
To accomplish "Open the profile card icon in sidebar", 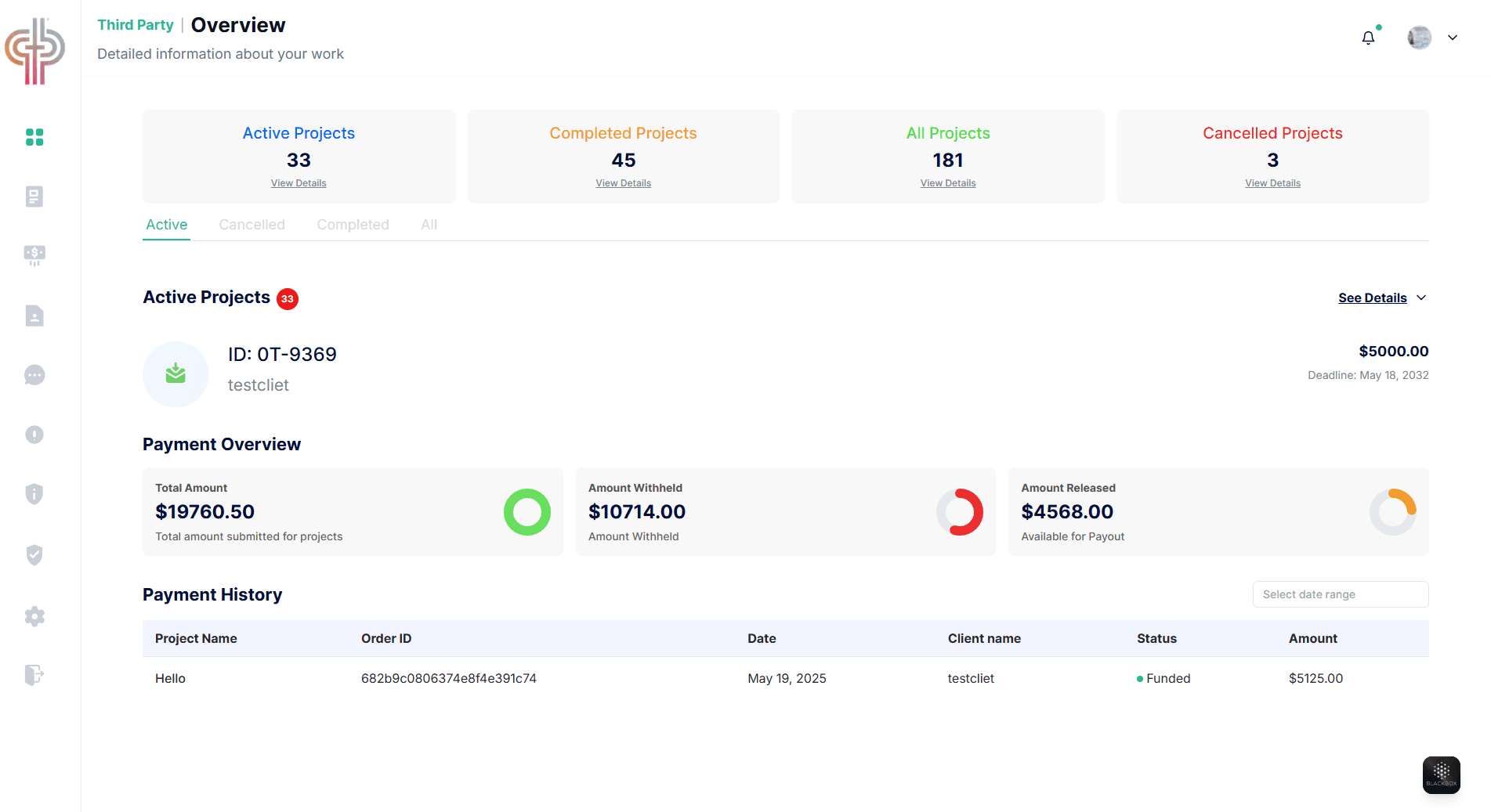I will coord(34,316).
